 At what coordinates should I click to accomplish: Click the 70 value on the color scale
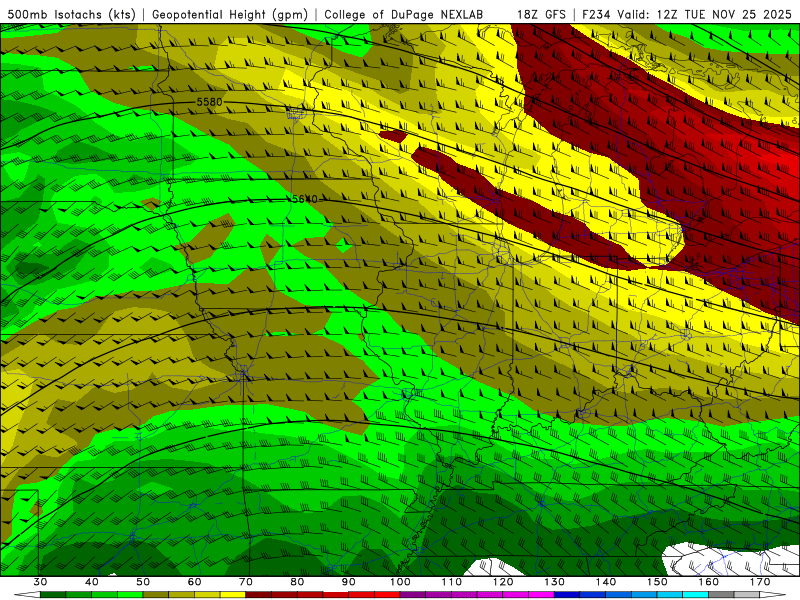pos(246,582)
